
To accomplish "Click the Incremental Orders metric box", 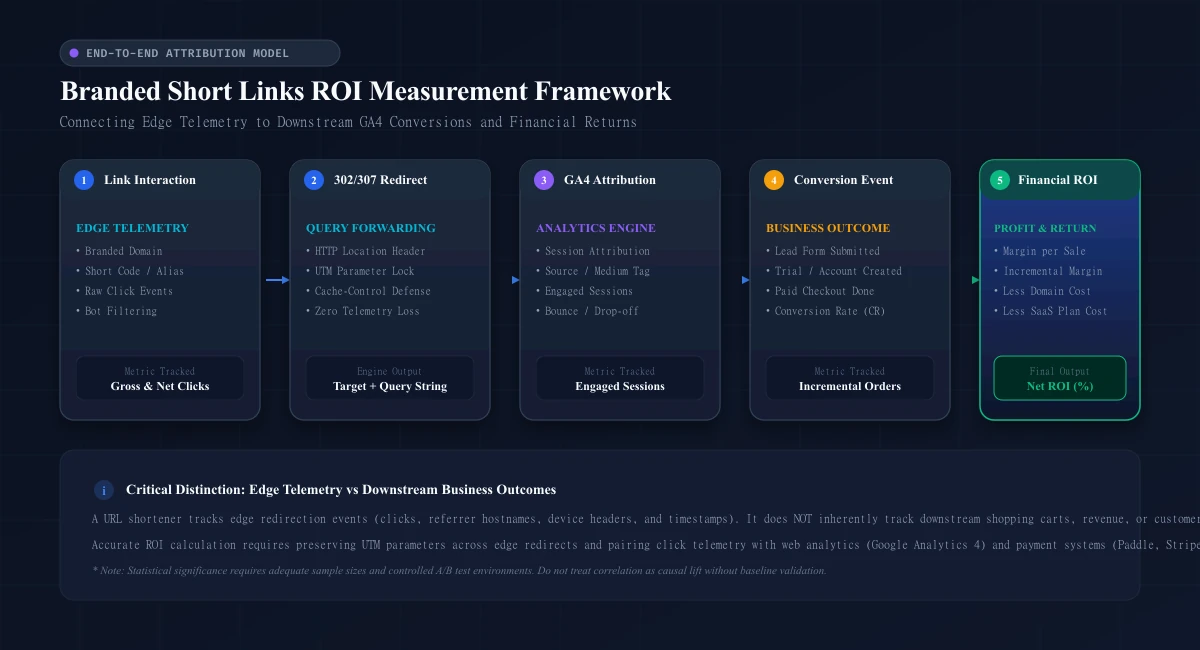I will click(x=850, y=378).
